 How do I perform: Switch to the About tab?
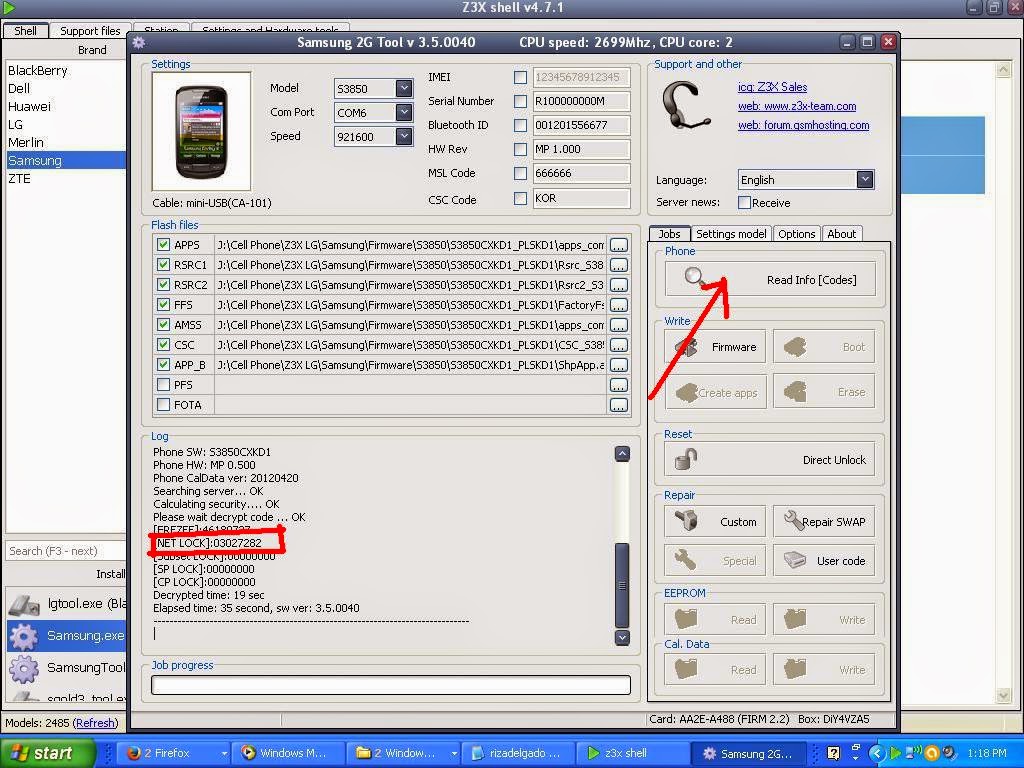[841, 234]
